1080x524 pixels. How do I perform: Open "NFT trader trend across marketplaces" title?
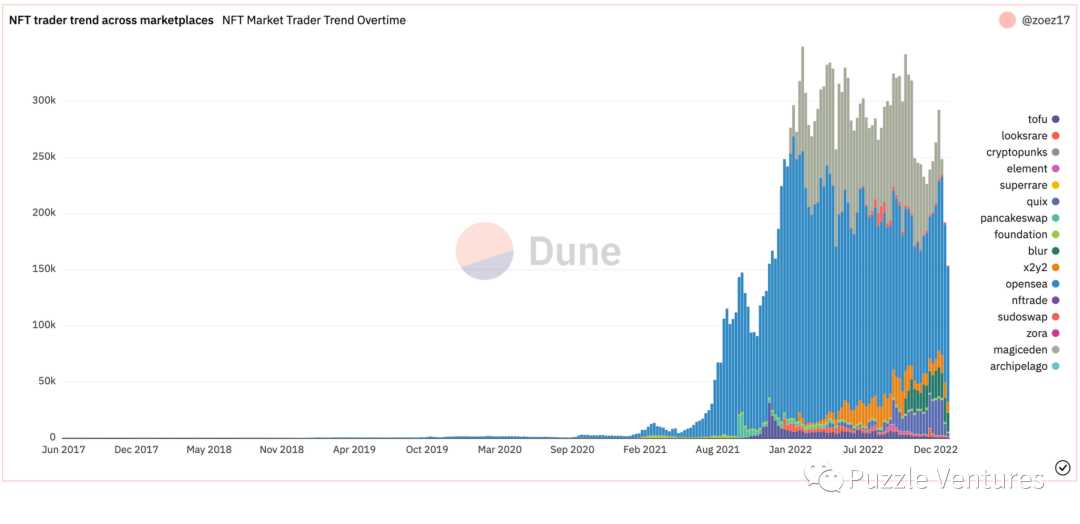click(x=111, y=20)
